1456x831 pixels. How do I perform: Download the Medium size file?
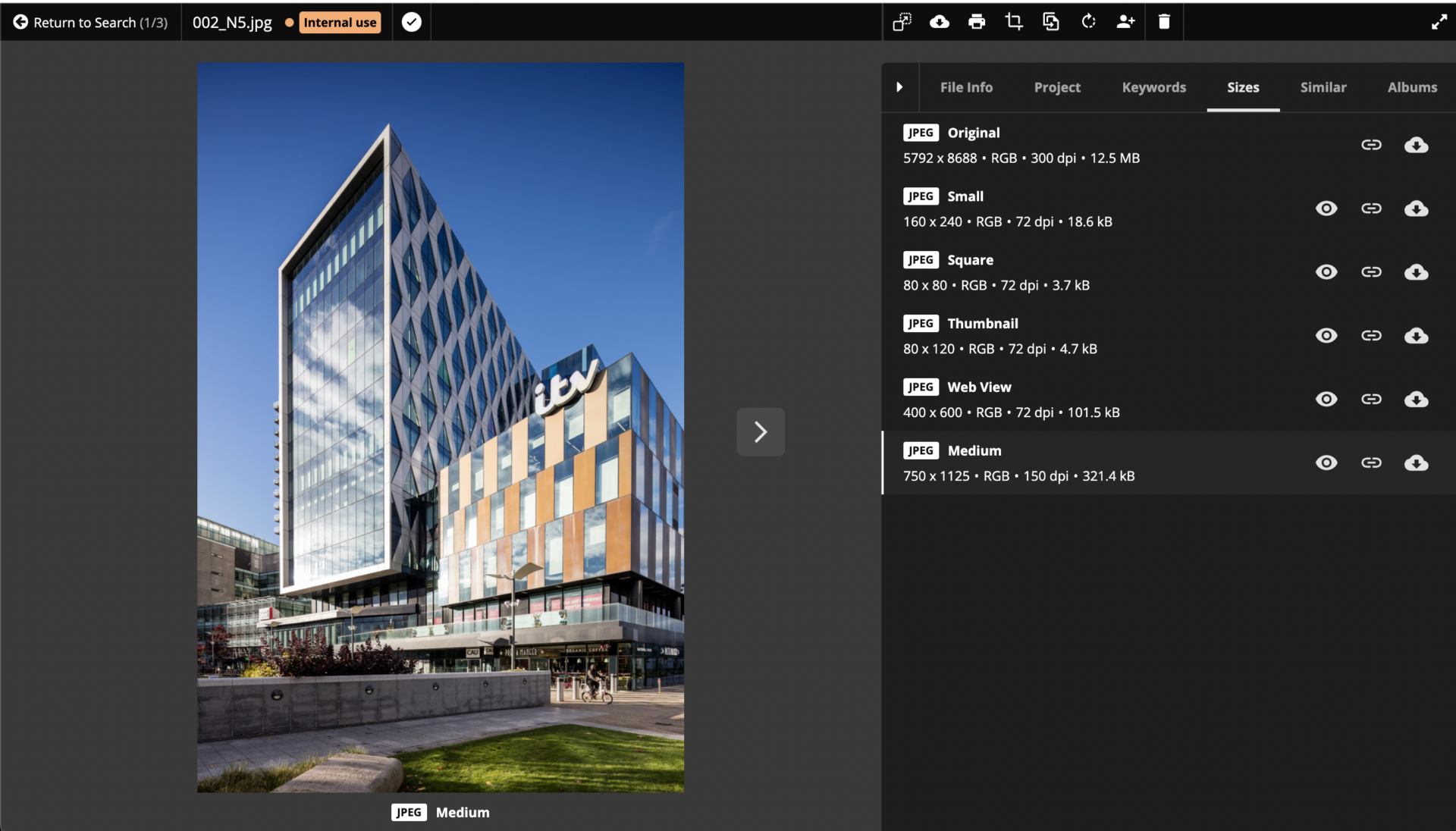pyautogui.click(x=1416, y=463)
